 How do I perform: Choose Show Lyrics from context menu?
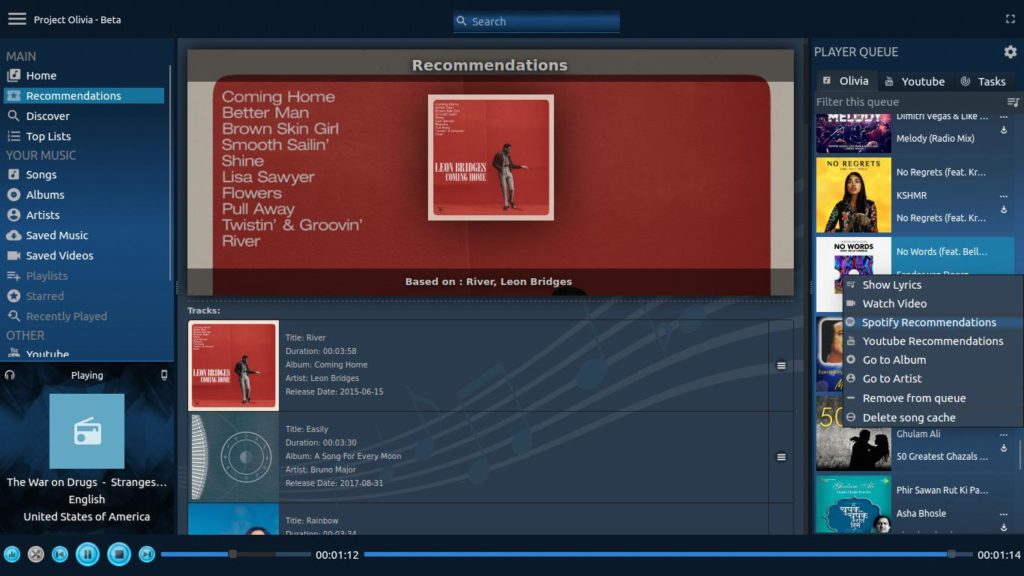tap(933, 285)
